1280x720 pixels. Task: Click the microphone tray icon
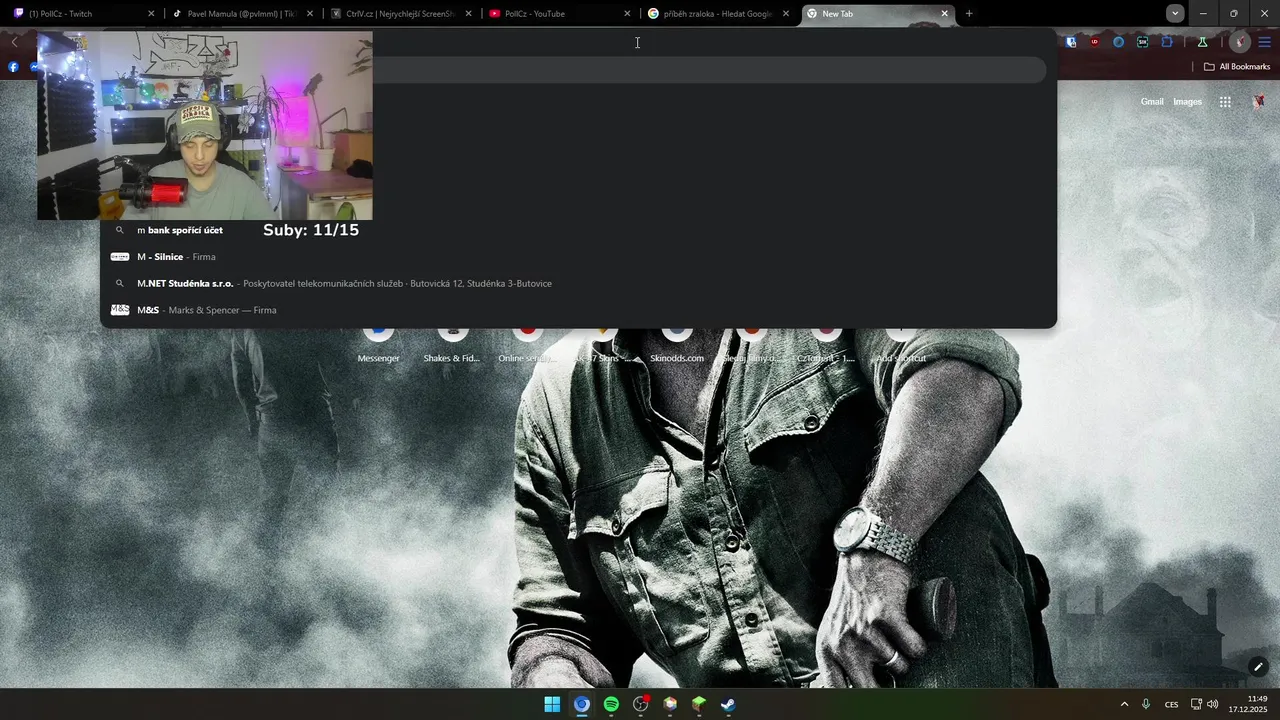1146,704
